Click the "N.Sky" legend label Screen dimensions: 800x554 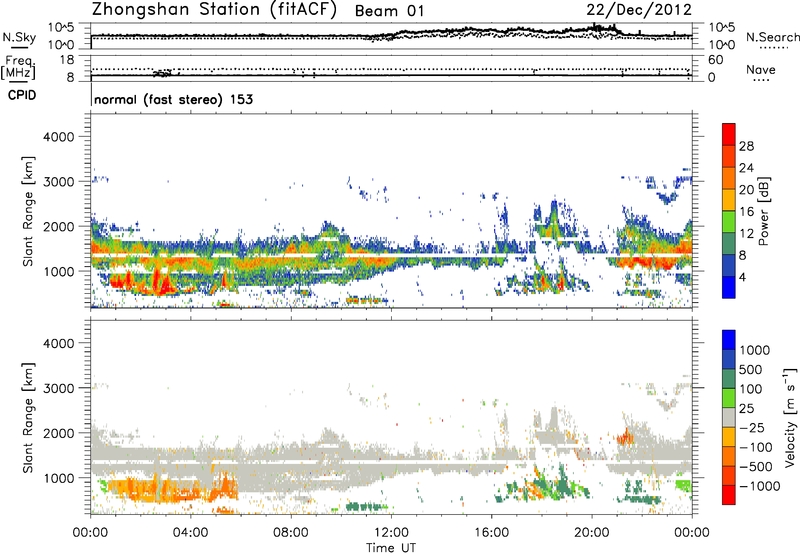point(19,37)
